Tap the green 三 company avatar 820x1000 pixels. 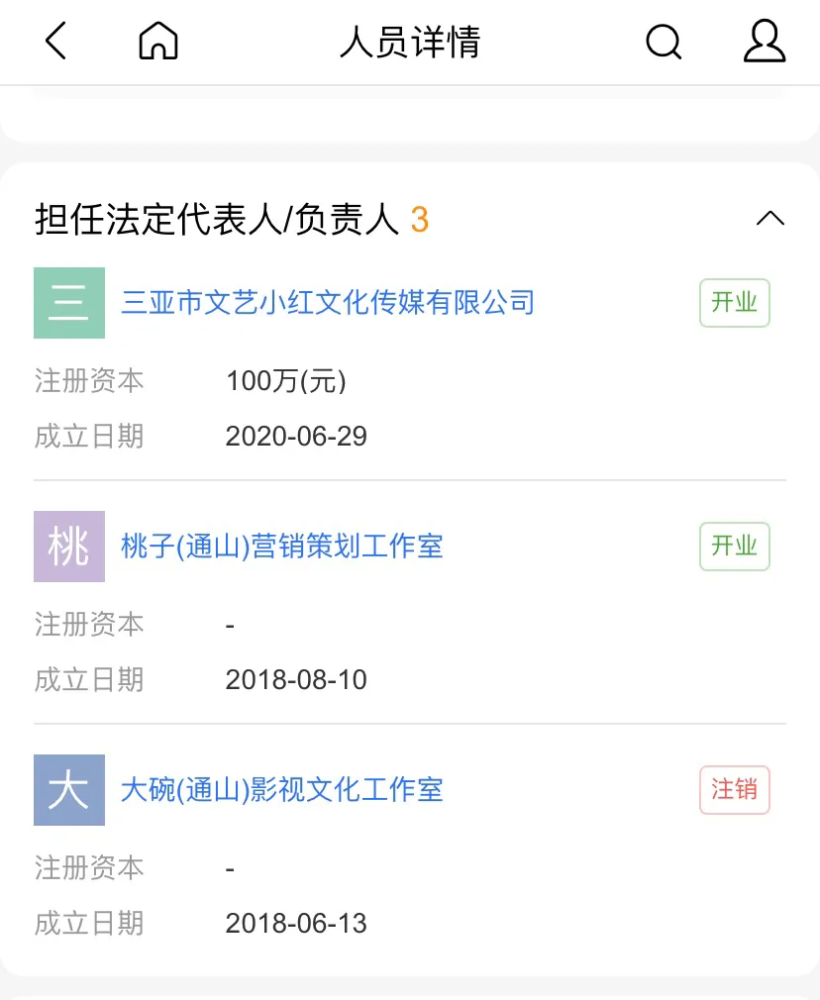click(70, 303)
